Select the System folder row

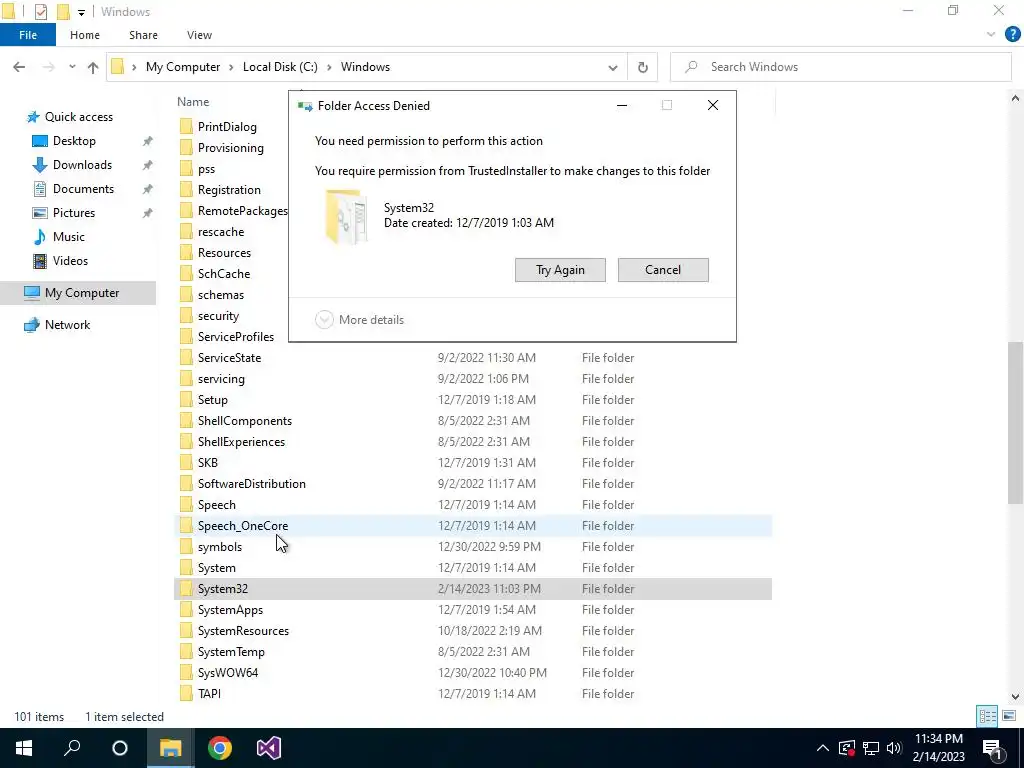click(473, 568)
